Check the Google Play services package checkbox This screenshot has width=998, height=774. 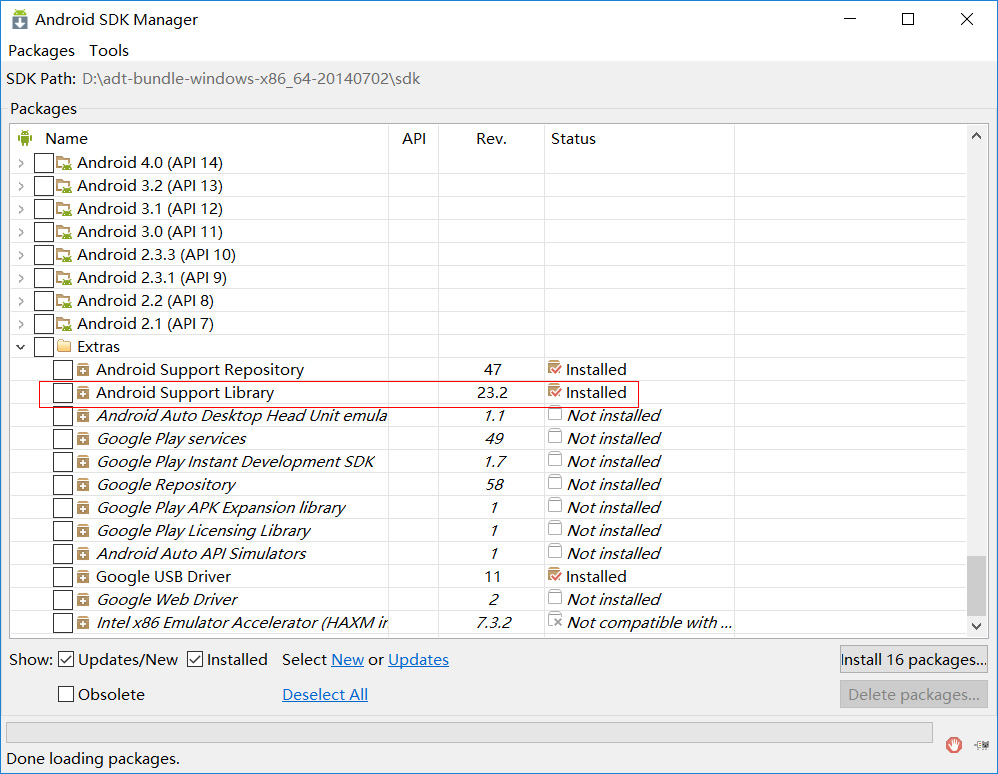click(x=63, y=439)
